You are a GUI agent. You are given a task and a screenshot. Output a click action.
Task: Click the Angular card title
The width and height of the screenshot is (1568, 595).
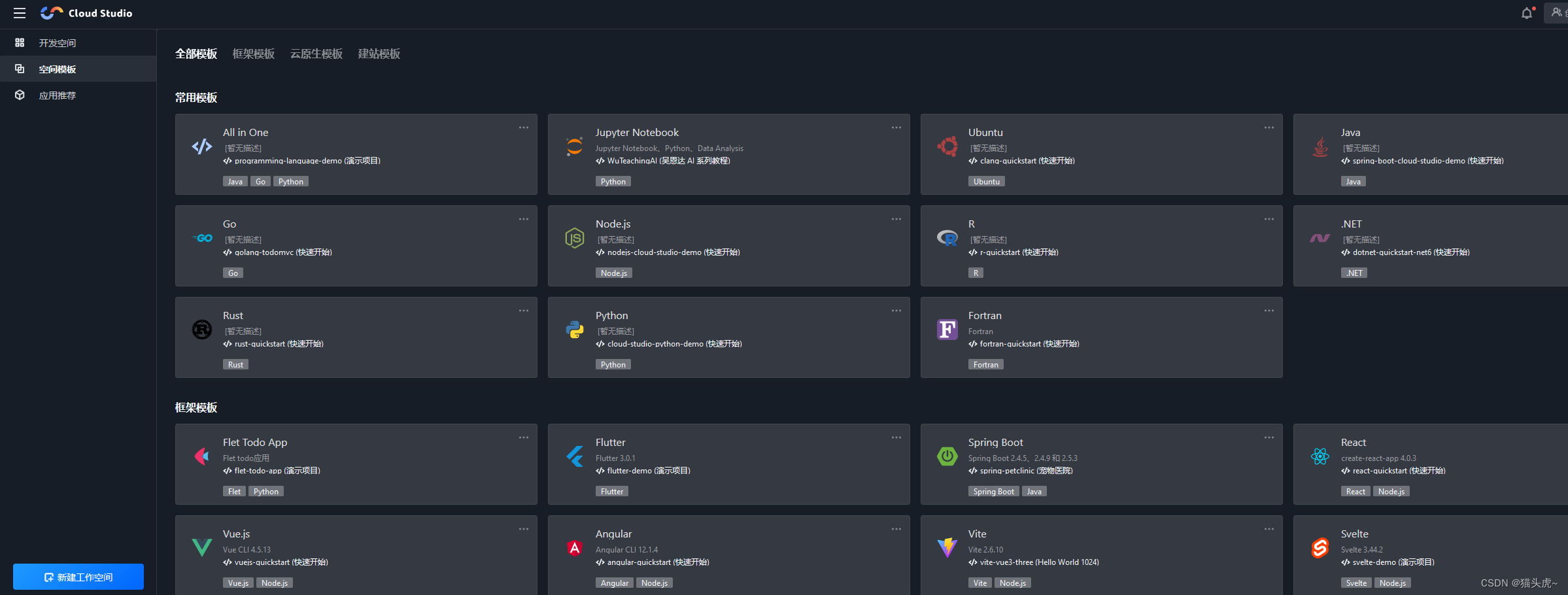point(614,534)
